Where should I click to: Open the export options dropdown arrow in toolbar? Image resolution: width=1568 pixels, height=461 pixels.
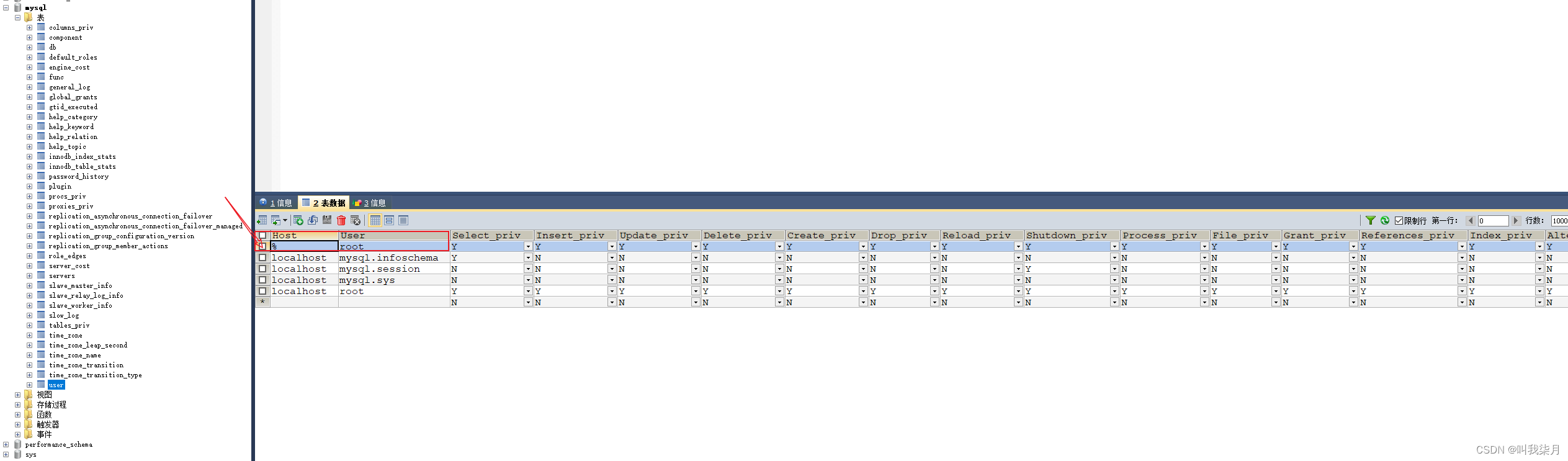pyautogui.click(x=285, y=220)
